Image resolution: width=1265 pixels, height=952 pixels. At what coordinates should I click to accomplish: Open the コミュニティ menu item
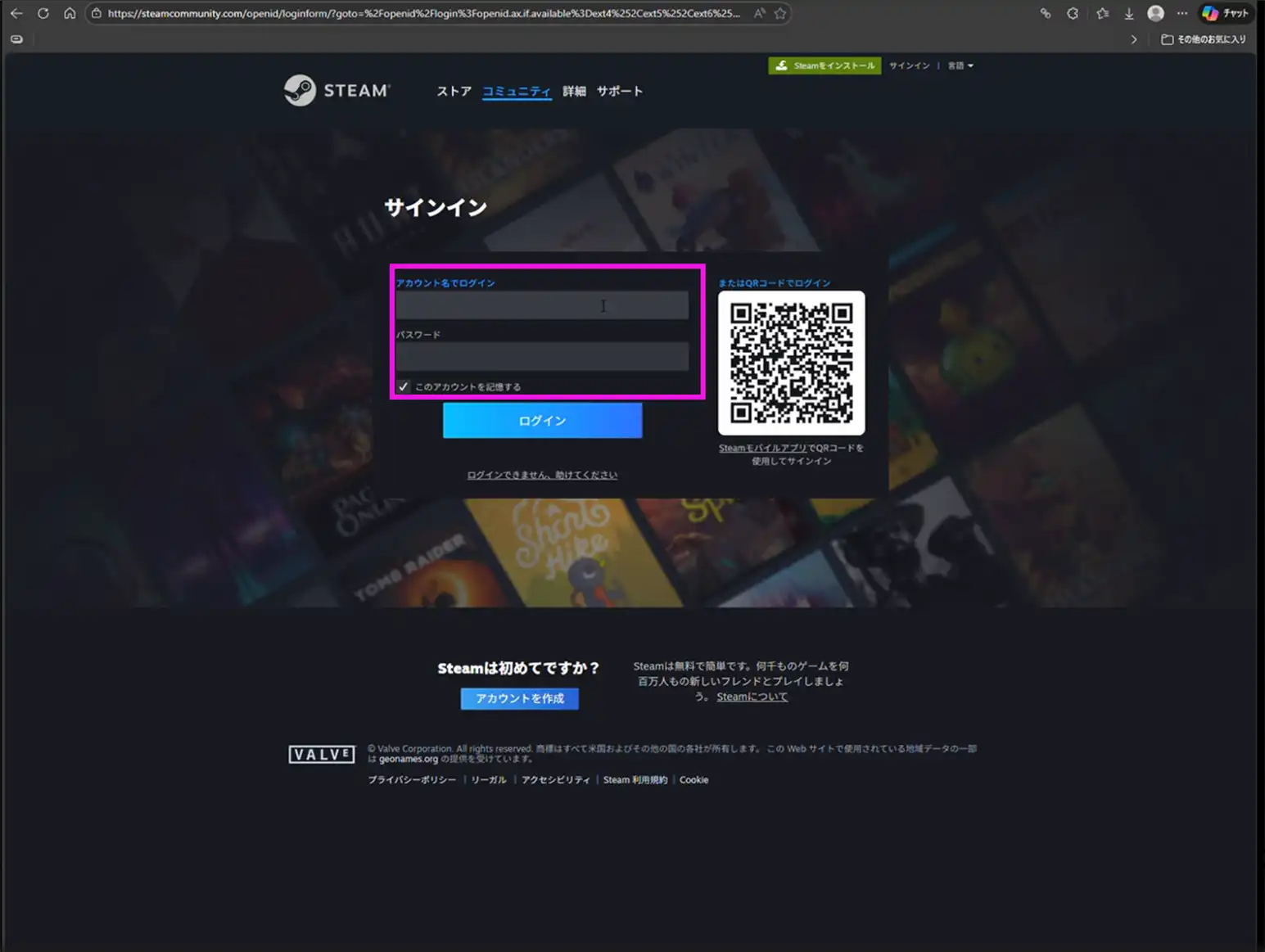coord(516,91)
